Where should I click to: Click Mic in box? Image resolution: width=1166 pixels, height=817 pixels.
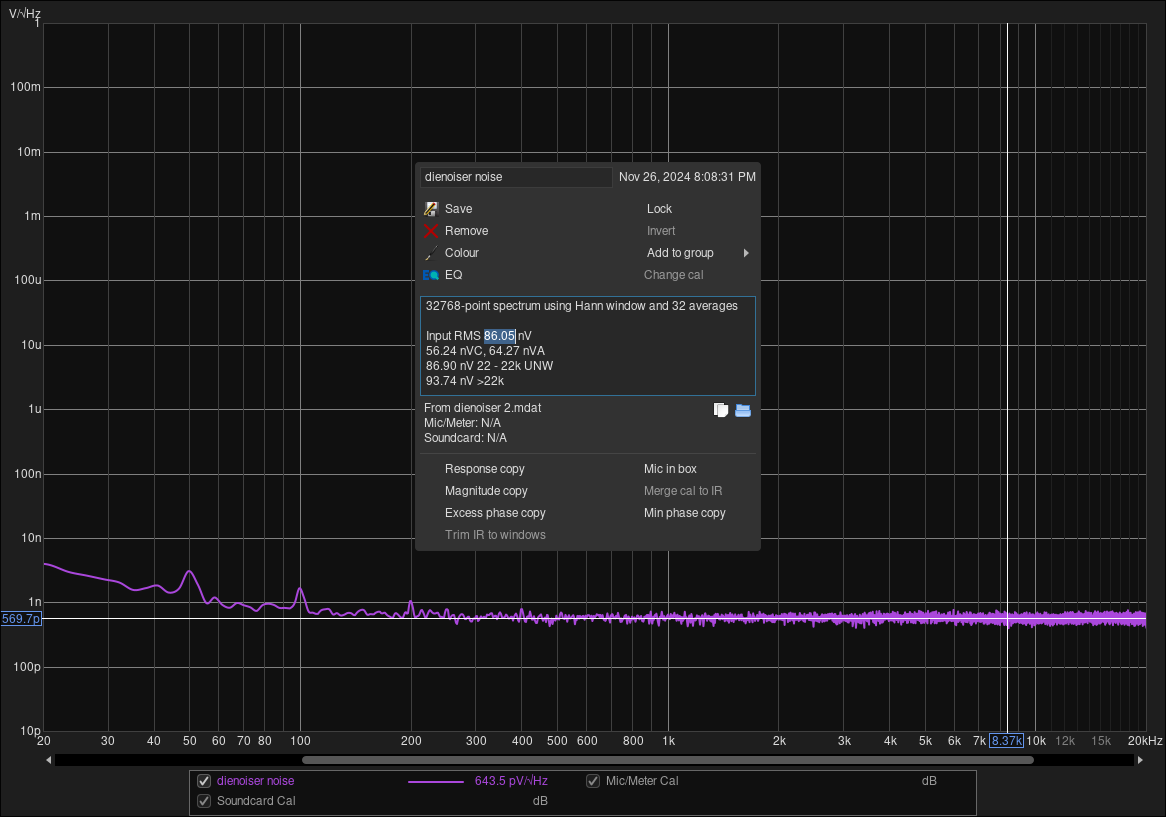(670, 469)
